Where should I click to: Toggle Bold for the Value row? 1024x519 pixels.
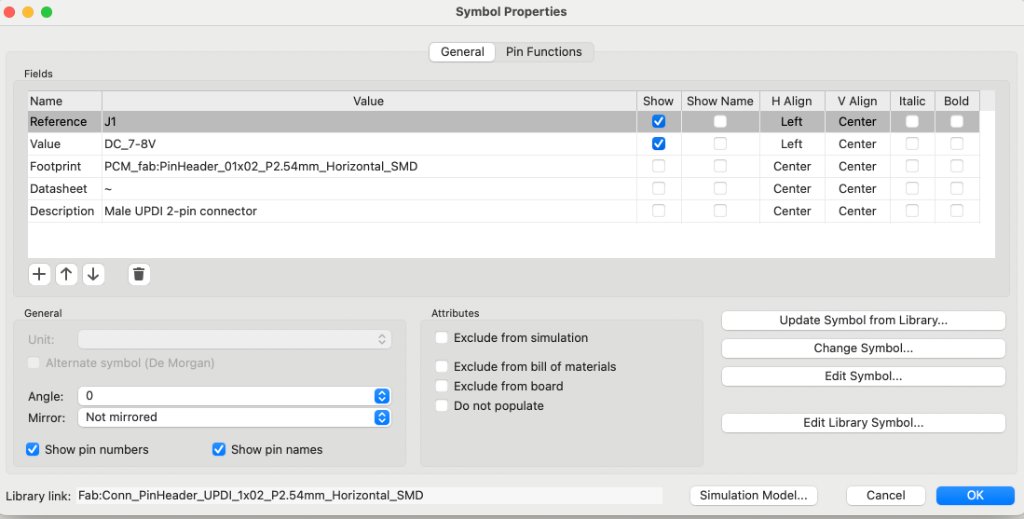956,144
